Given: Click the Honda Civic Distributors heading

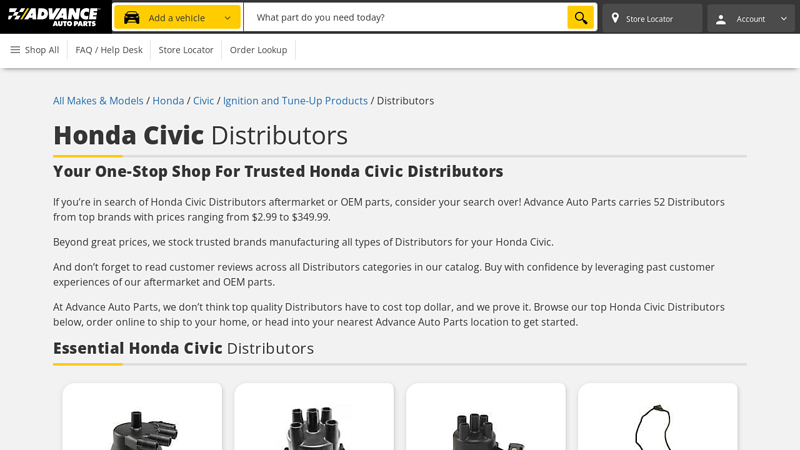Looking at the screenshot, I should click(200, 135).
